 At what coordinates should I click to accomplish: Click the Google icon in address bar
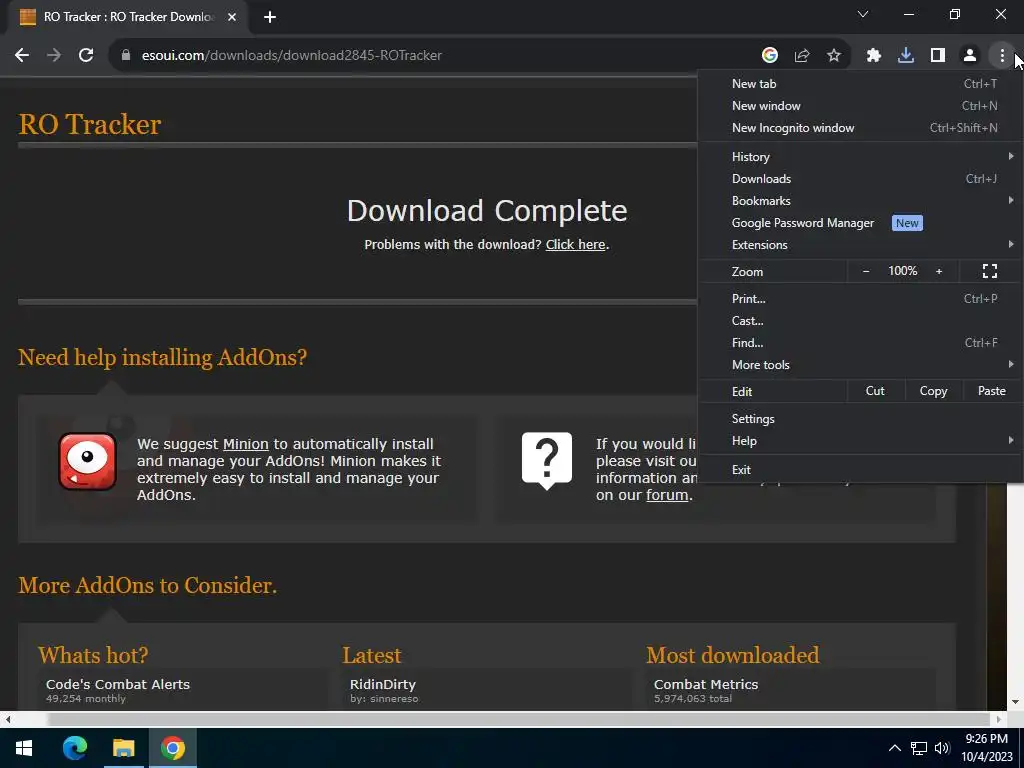pos(770,56)
